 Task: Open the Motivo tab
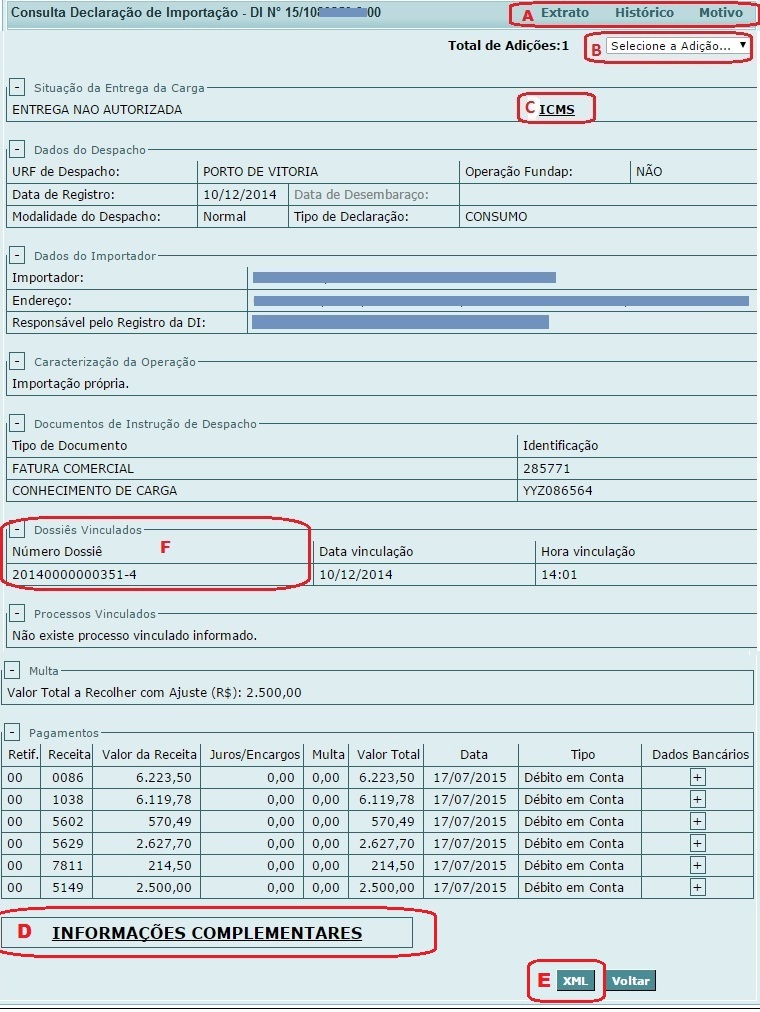click(720, 14)
